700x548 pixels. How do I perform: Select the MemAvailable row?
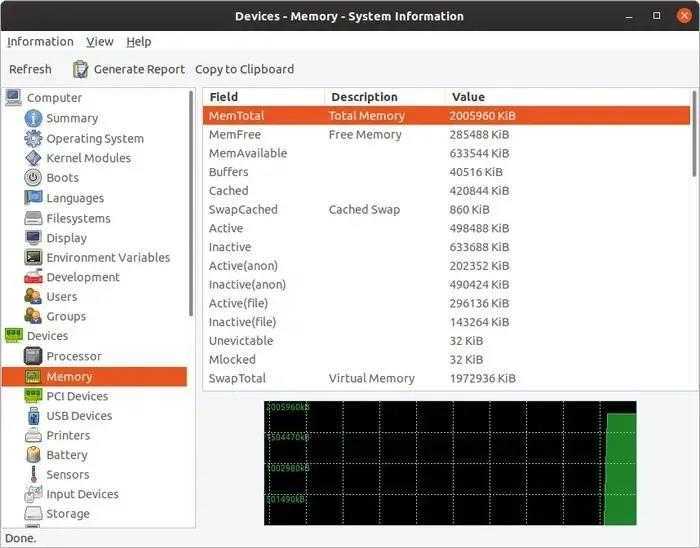(x=446, y=153)
